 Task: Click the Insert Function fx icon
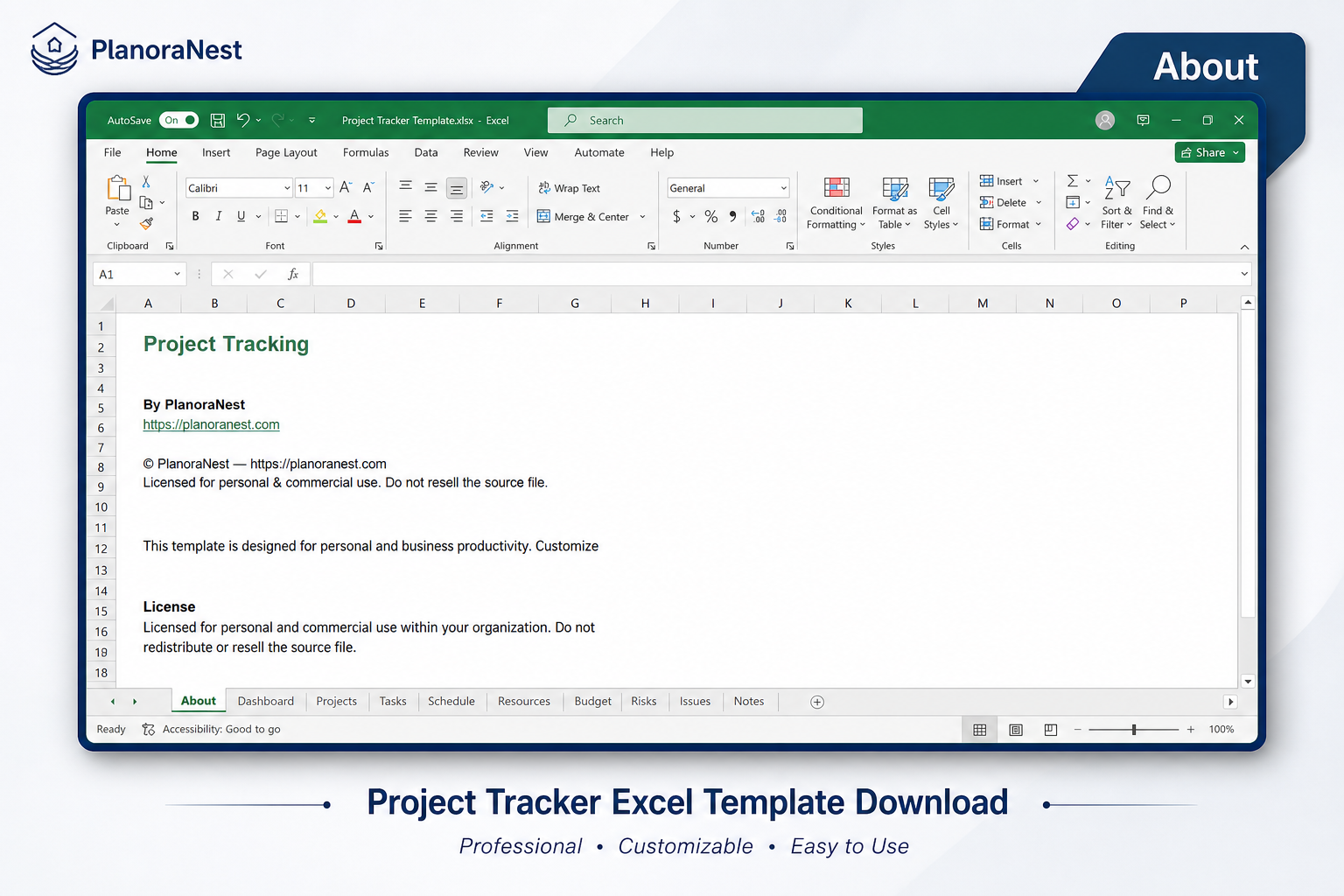click(x=293, y=274)
